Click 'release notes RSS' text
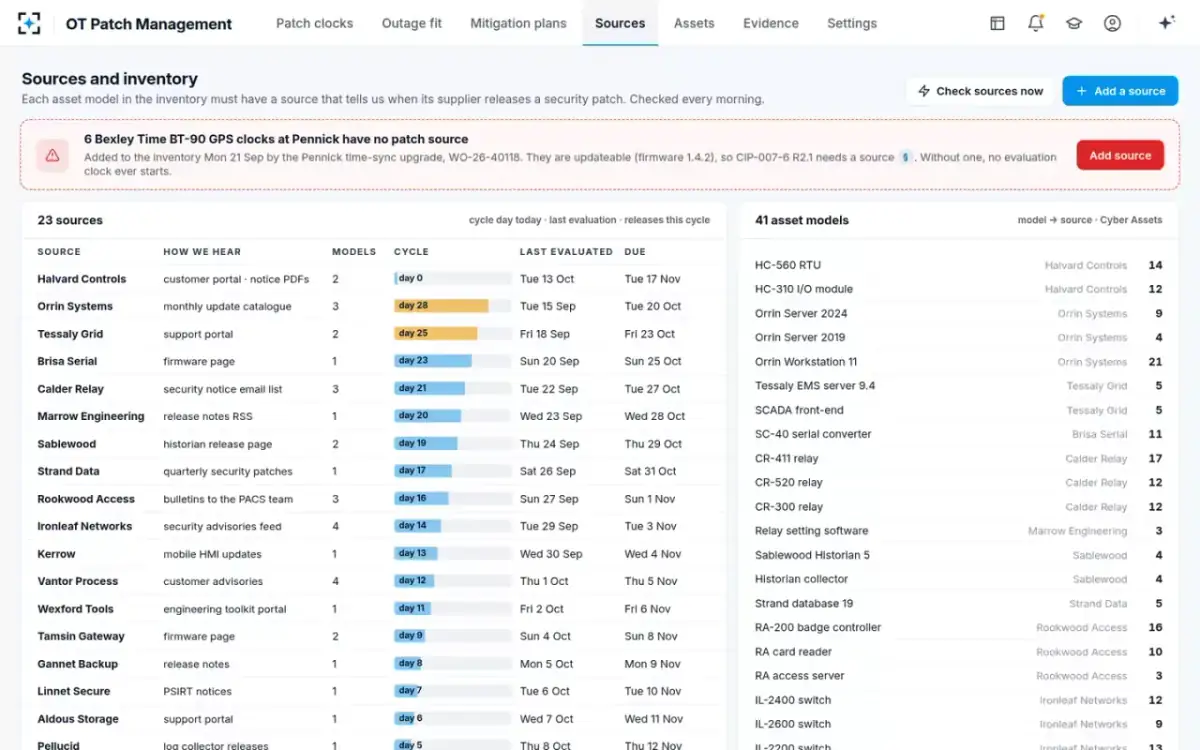 [x=208, y=416]
